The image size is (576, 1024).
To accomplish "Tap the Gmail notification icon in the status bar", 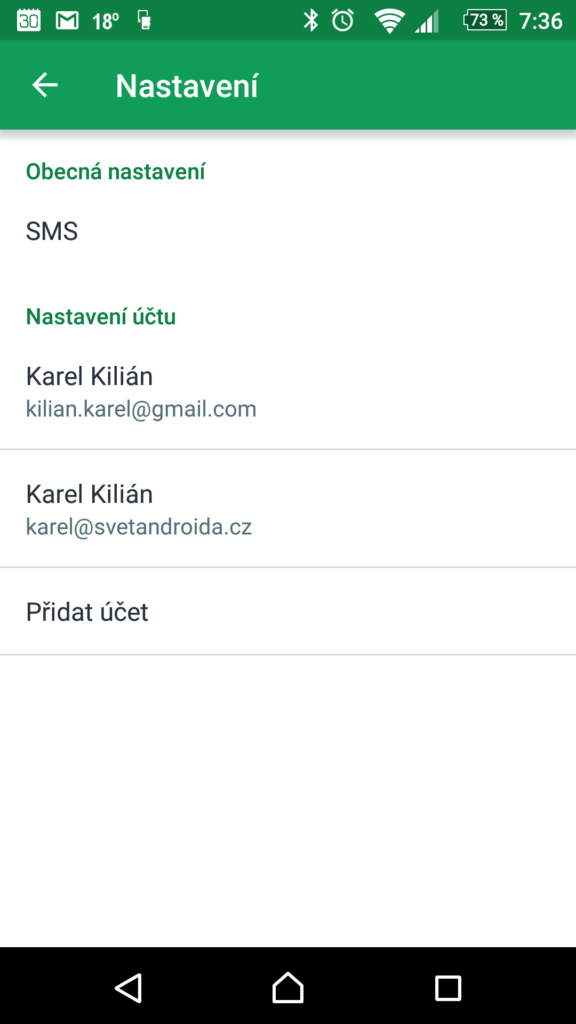I will pyautogui.click(x=67, y=21).
